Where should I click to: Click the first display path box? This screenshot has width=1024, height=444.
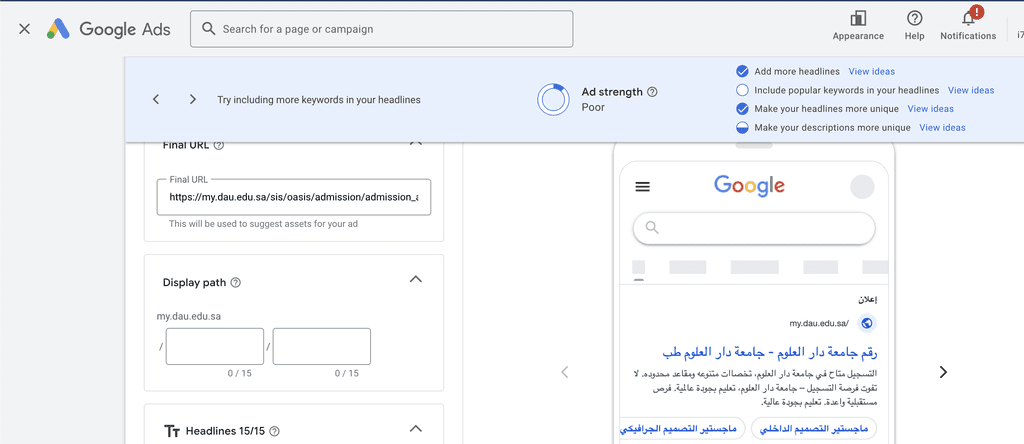pyautogui.click(x=215, y=346)
